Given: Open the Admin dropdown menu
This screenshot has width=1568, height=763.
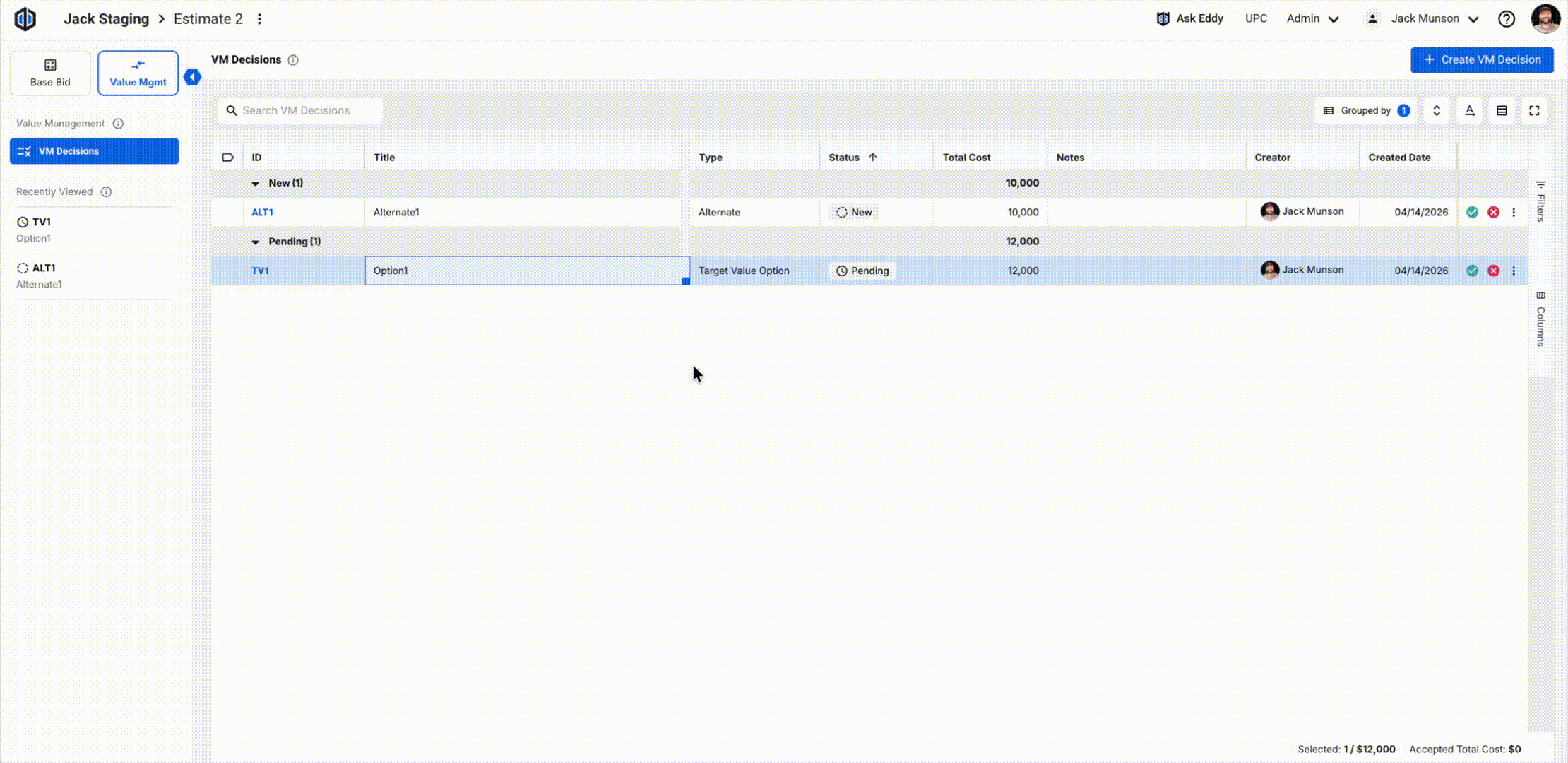Looking at the screenshot, I should pyautogui.click(x=1312, y=19).
